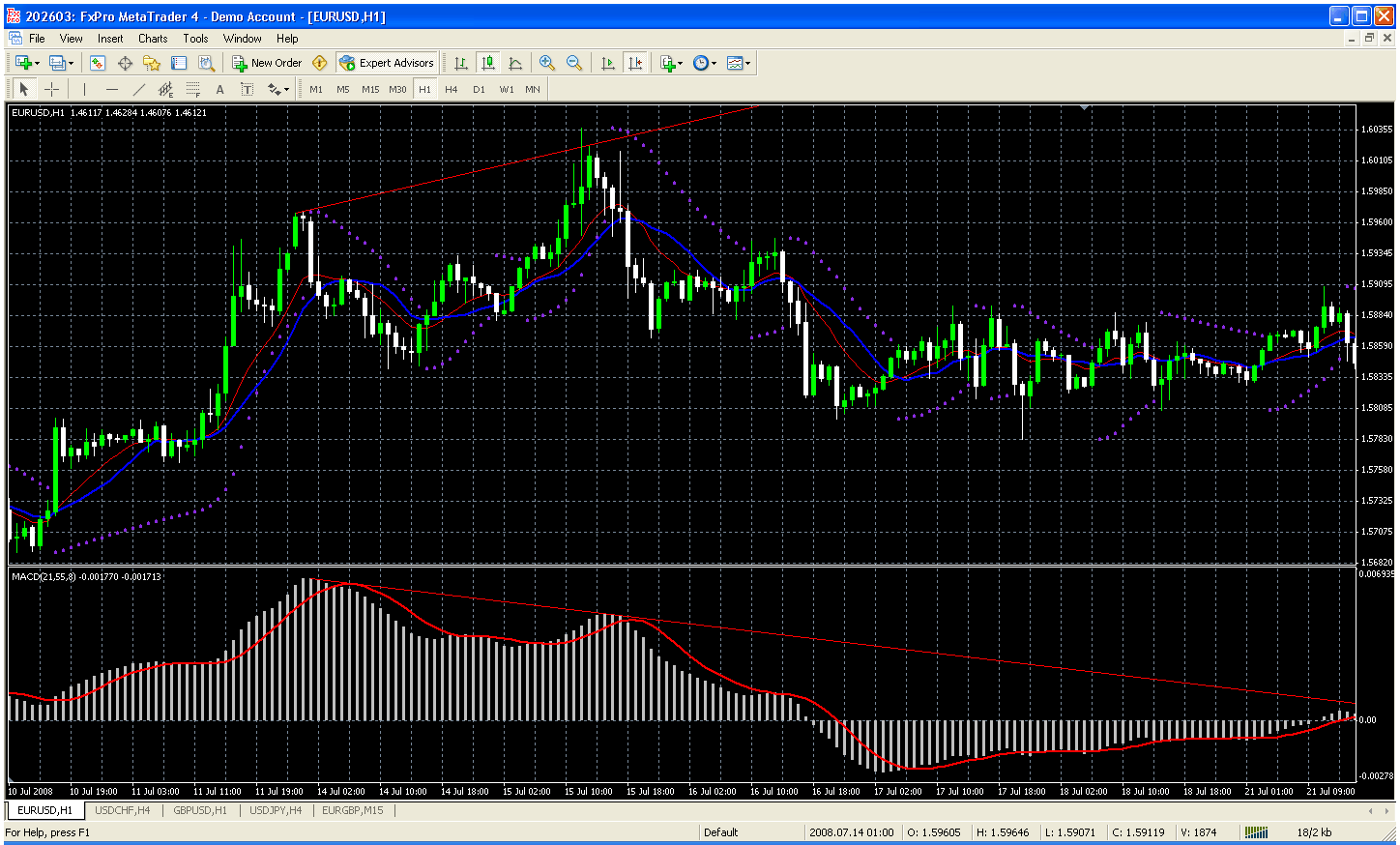Click the Arrows symbols tool icon
The height and width of the screenshot is (845, 1400).
pyautogui.click(x=274, y=89)
